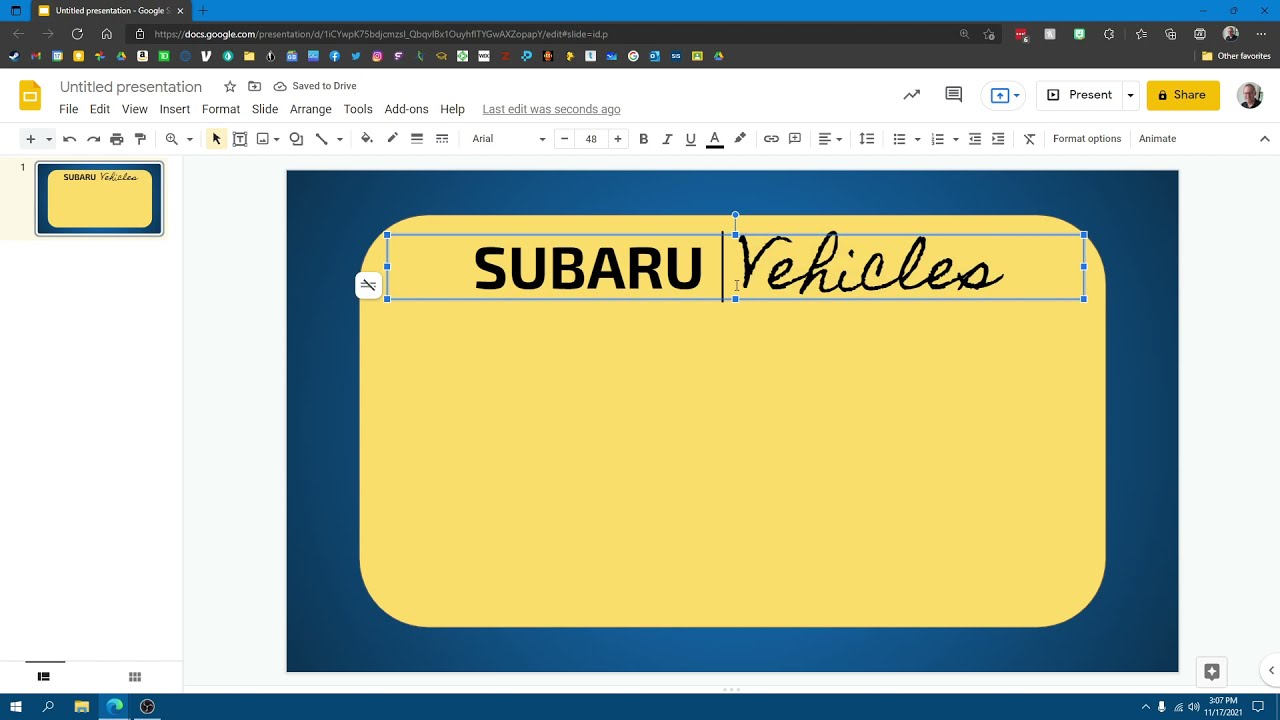Image resolution: width=1280 pixels, height=720 pixels.
Task: Increase font size with plus button
Action: tap(618, 139)
